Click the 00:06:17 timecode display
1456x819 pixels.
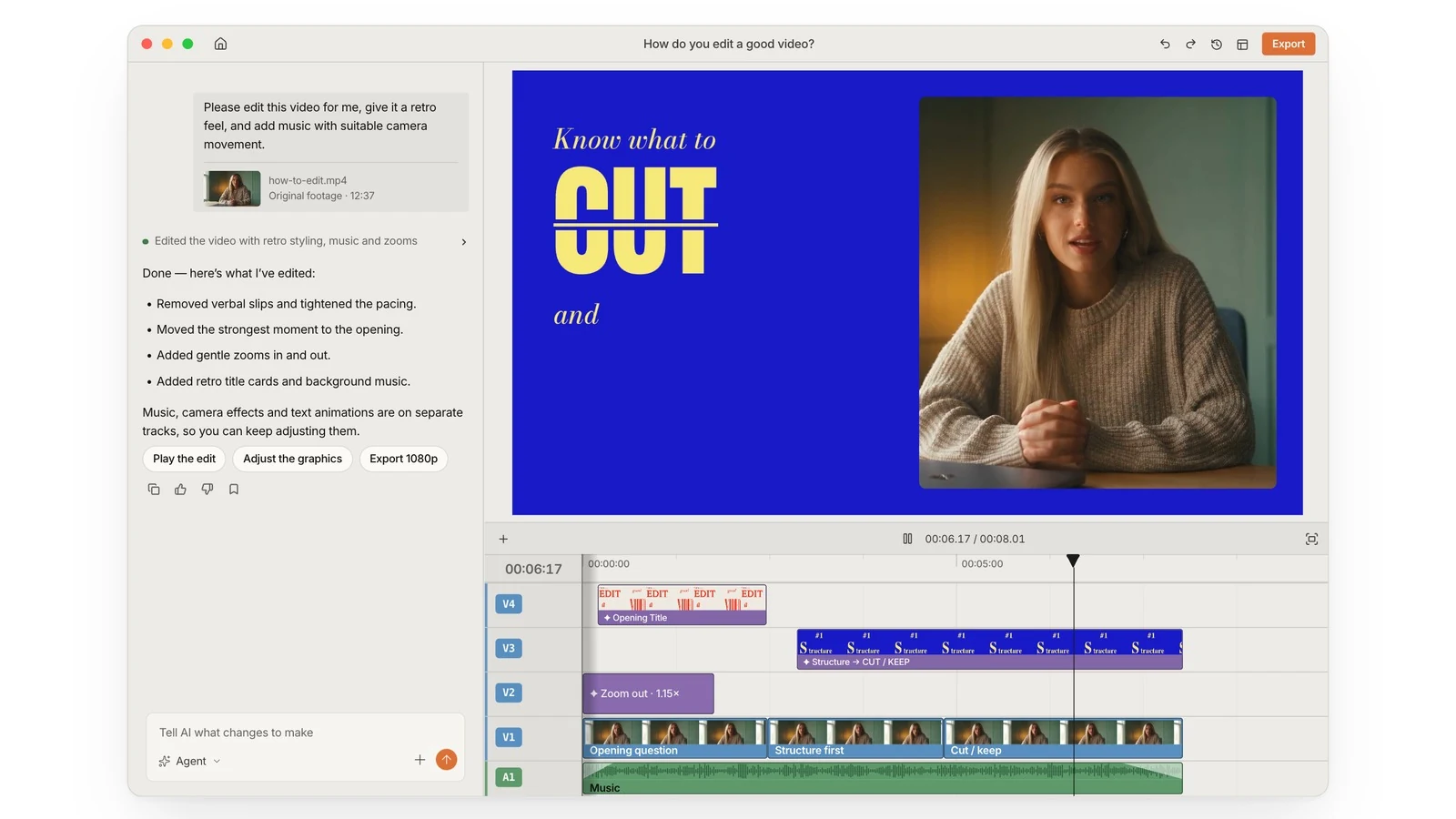(533, 569)
